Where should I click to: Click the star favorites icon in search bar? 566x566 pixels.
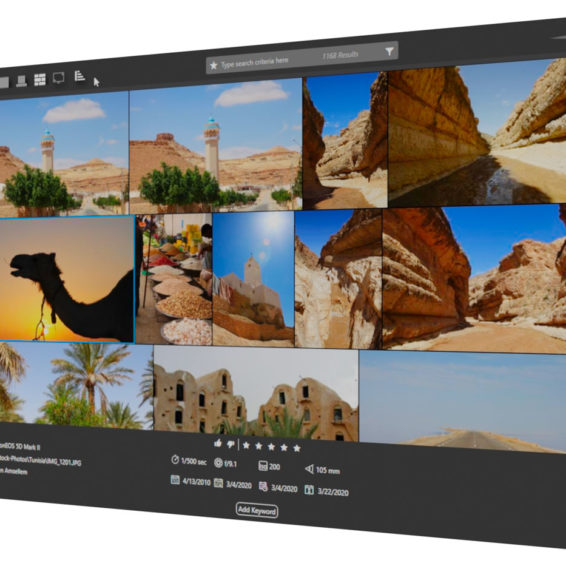[214, 66]
